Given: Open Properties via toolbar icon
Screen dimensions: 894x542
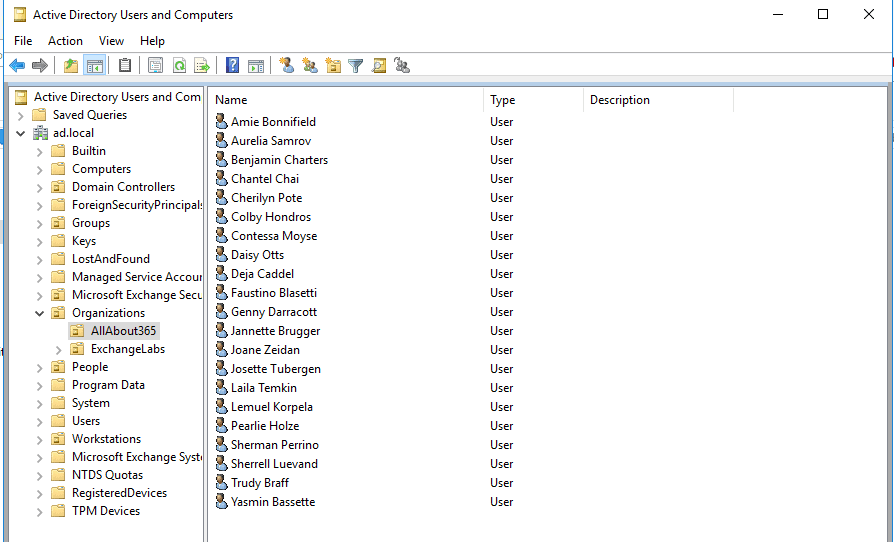Looking at the screenshot, I should [x=156, y=66].
